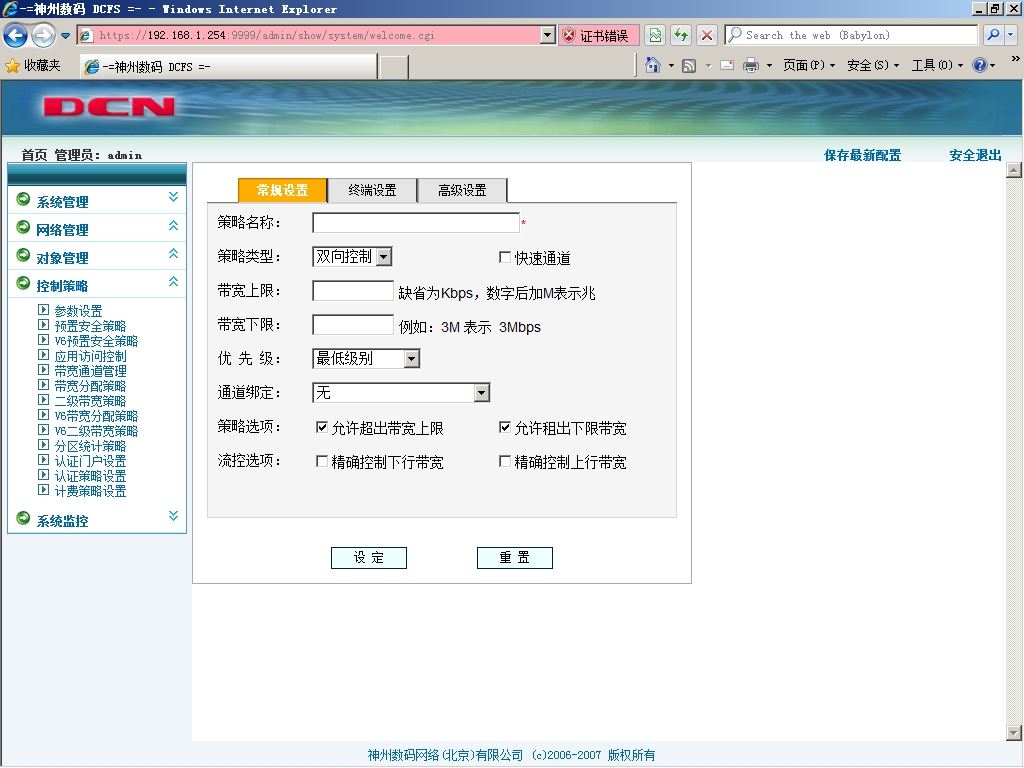The height and width of the screenshot is (768, 1024).
Task: Uncheck 允许超出带宽上限 checkbox
Action: pos(322,427)
